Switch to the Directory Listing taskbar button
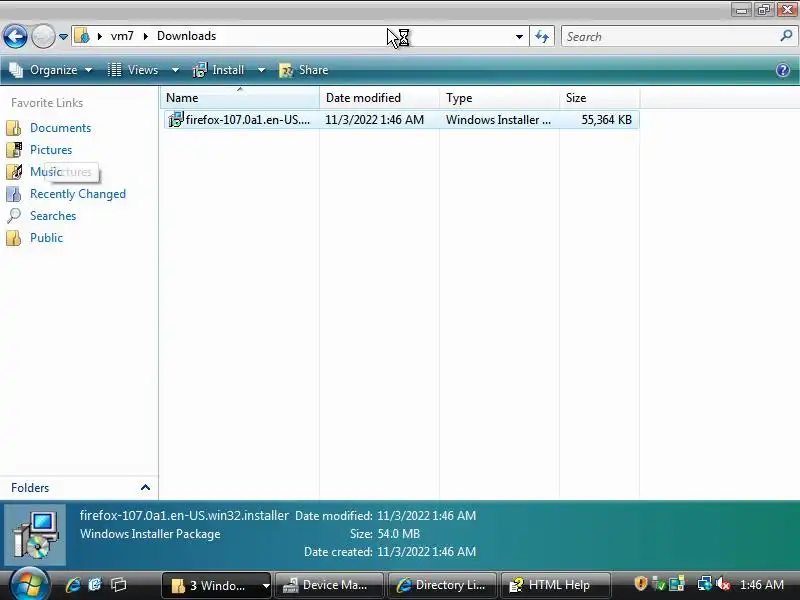 point(442,585)
